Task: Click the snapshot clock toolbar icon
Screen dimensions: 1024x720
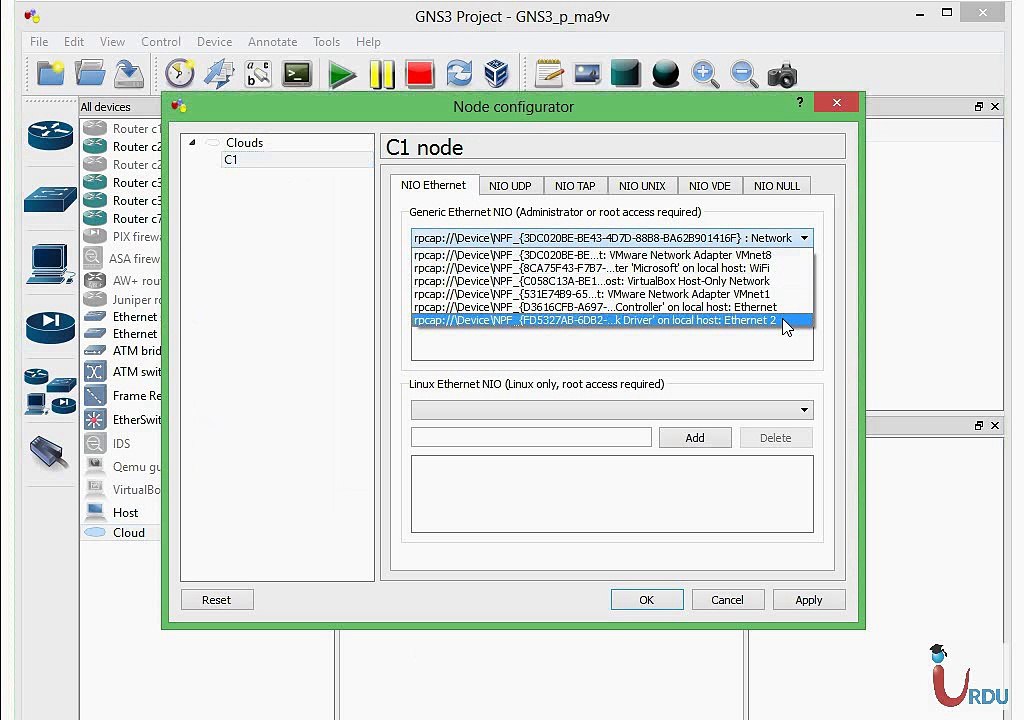Action: pos(180,73)
